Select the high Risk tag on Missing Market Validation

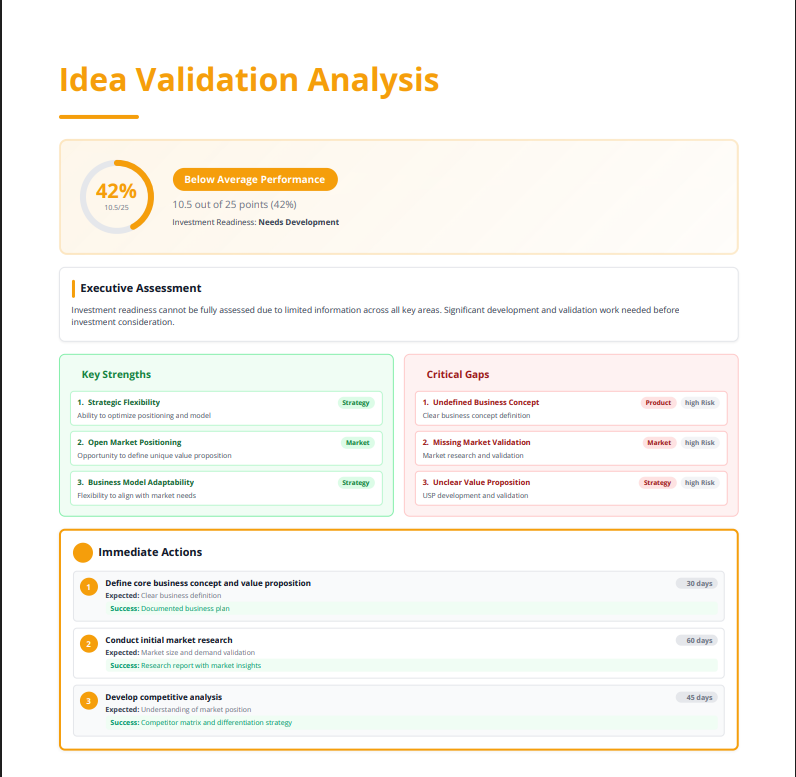(700, 442)
